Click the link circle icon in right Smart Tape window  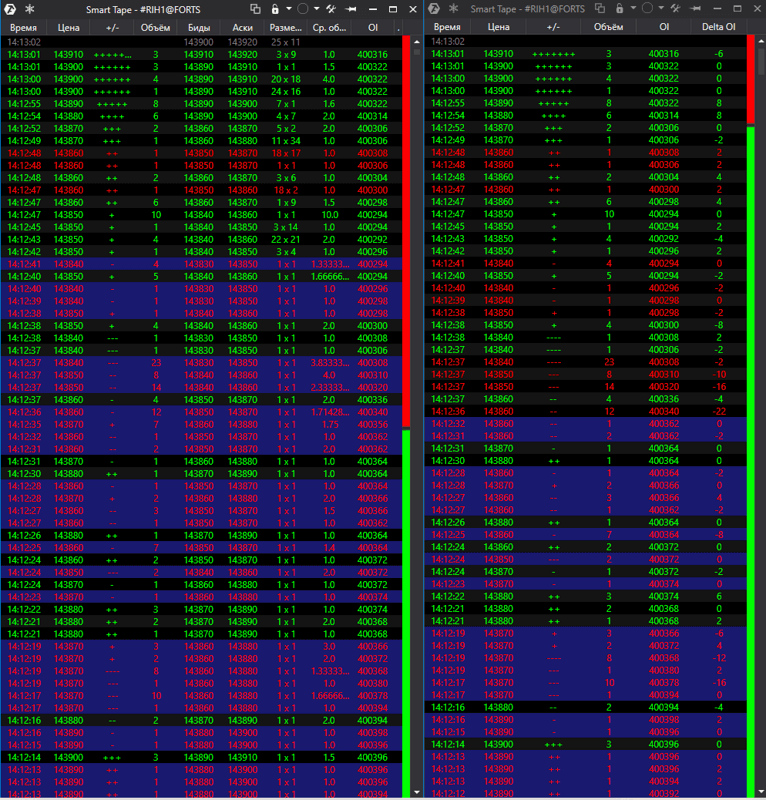[647, 8]
